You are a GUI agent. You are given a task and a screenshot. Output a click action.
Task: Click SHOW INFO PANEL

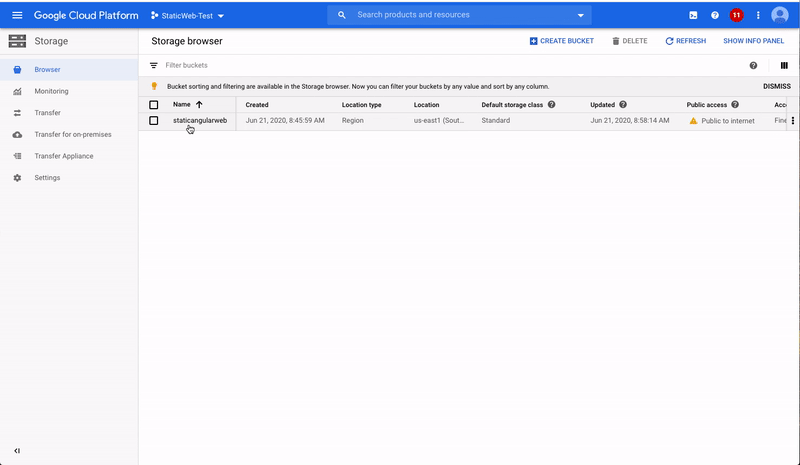[x=754, y=41]
